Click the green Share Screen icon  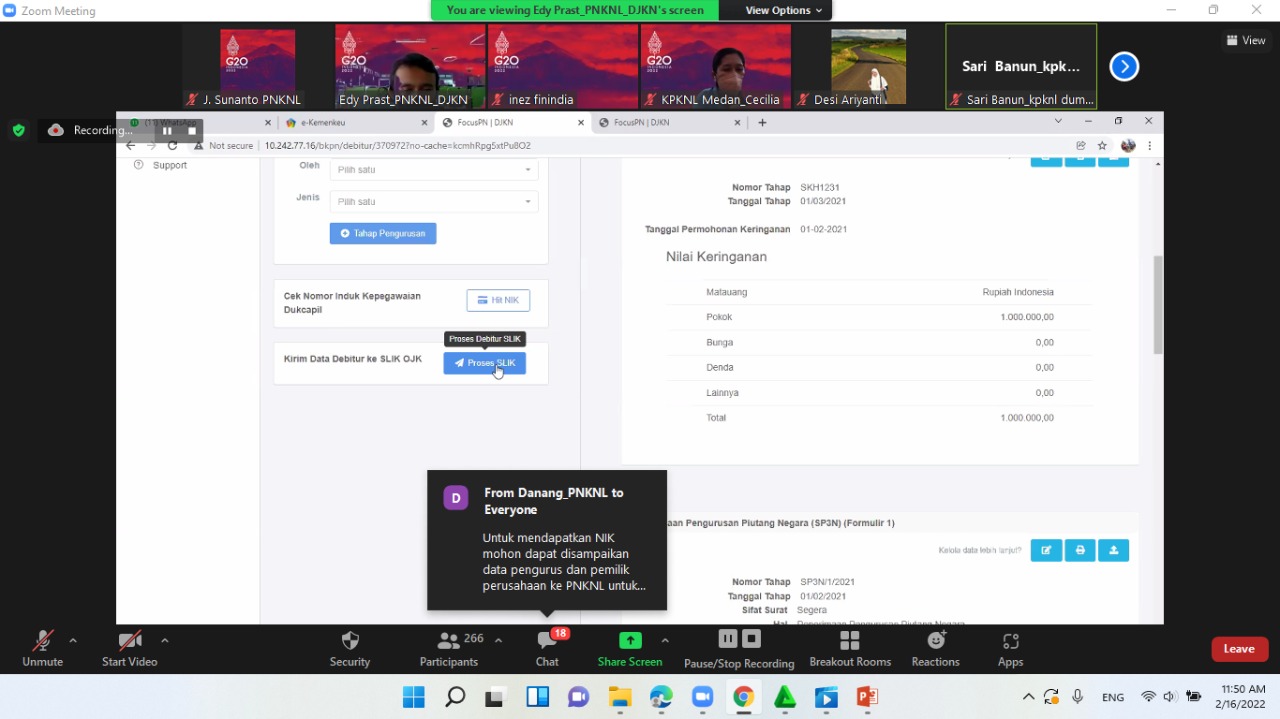coord(630,641)
